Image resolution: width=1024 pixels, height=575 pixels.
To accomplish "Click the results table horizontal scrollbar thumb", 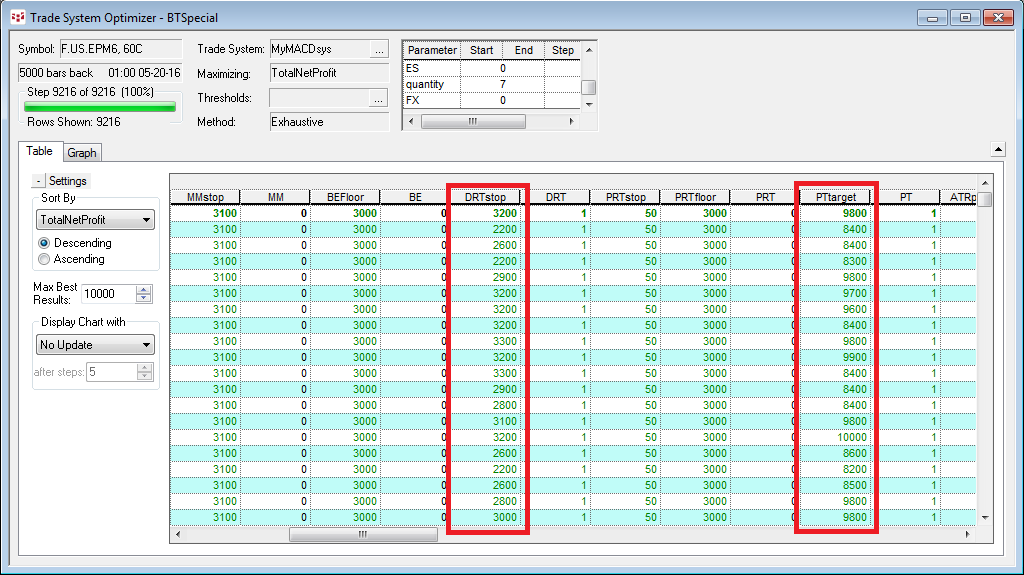I will click(363, 534).
